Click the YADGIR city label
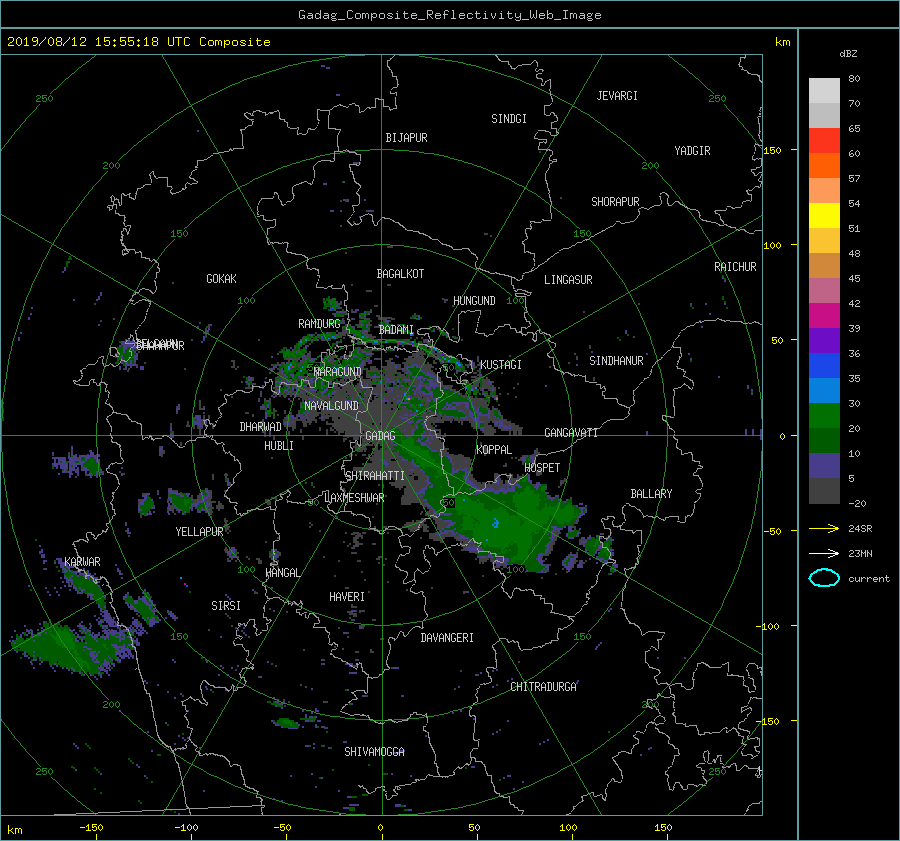Screen dimensions: 900x841 [x=692, y=151]
